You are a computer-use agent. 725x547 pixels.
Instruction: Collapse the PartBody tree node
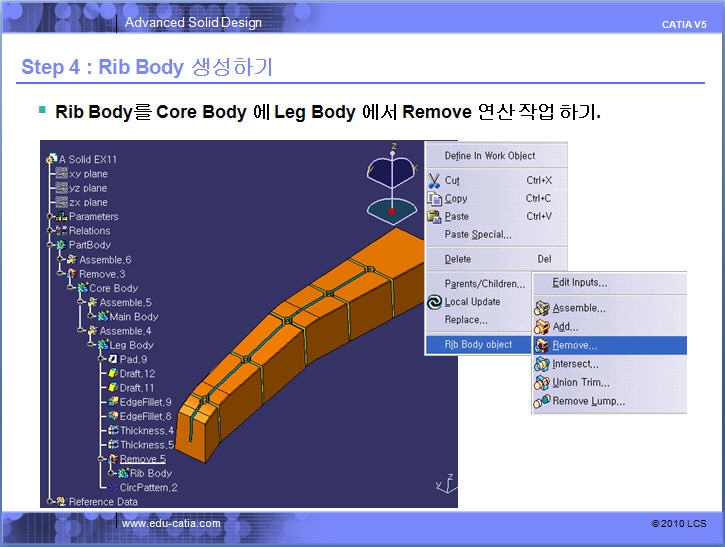[50, 245]
